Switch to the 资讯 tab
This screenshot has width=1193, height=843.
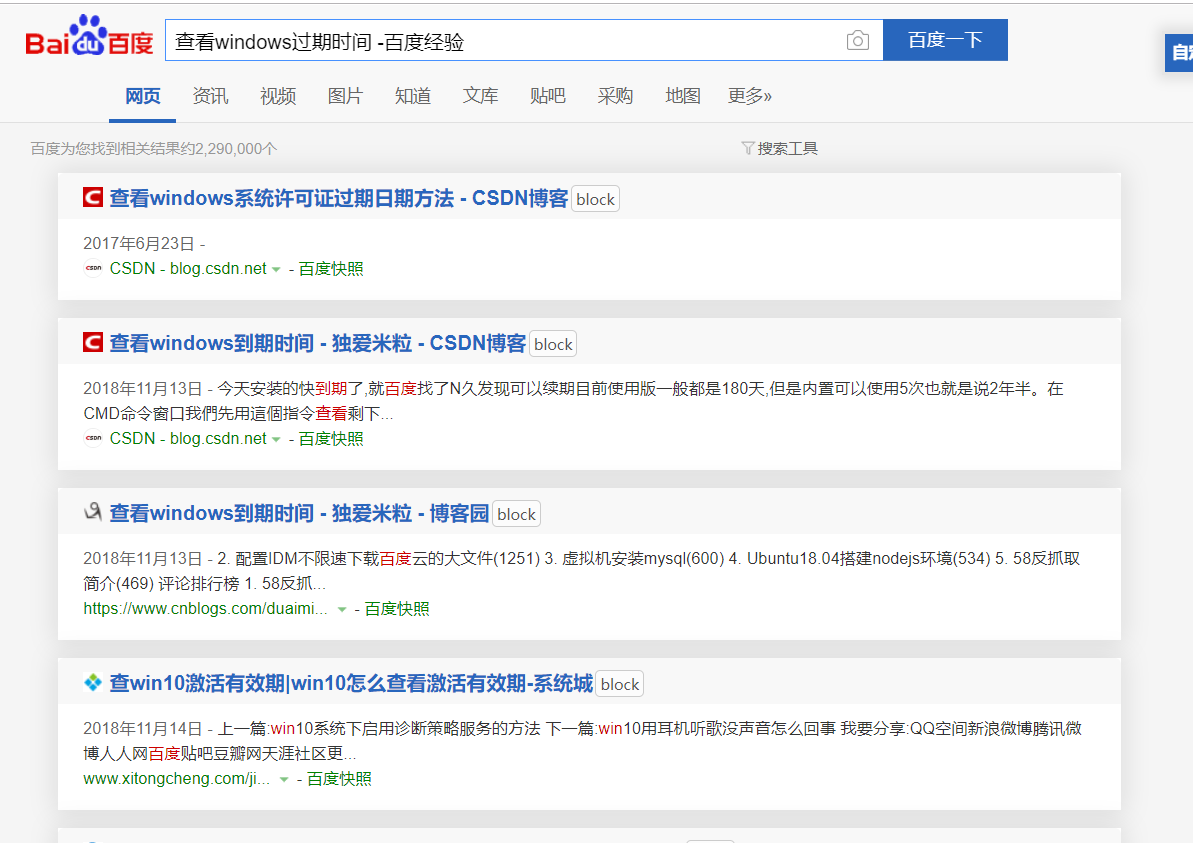(x=210, y=96)
